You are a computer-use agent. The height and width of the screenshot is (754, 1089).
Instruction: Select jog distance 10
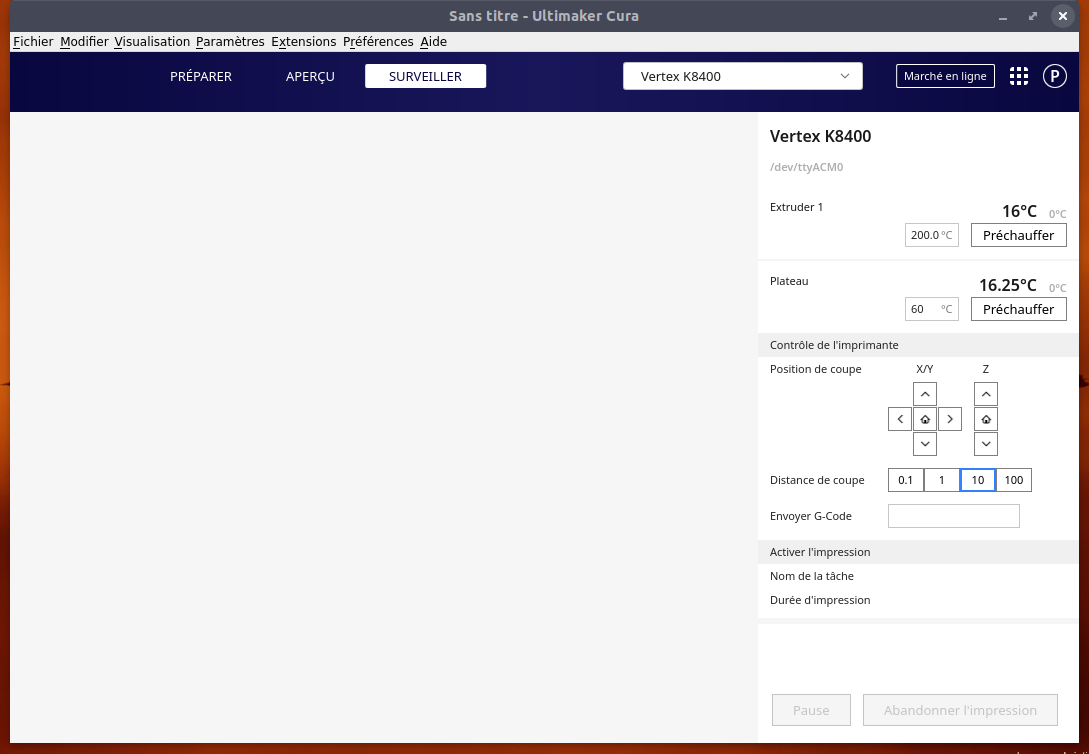[978, 480]
